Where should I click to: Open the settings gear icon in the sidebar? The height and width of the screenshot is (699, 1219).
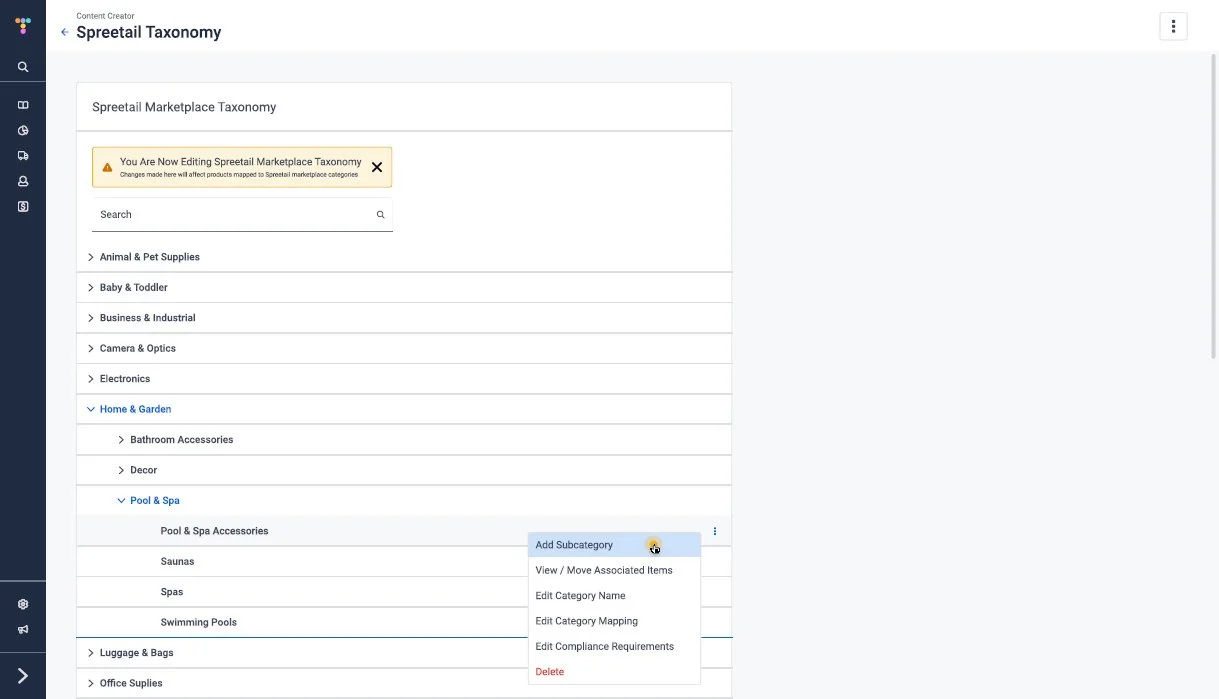[23, 604]
